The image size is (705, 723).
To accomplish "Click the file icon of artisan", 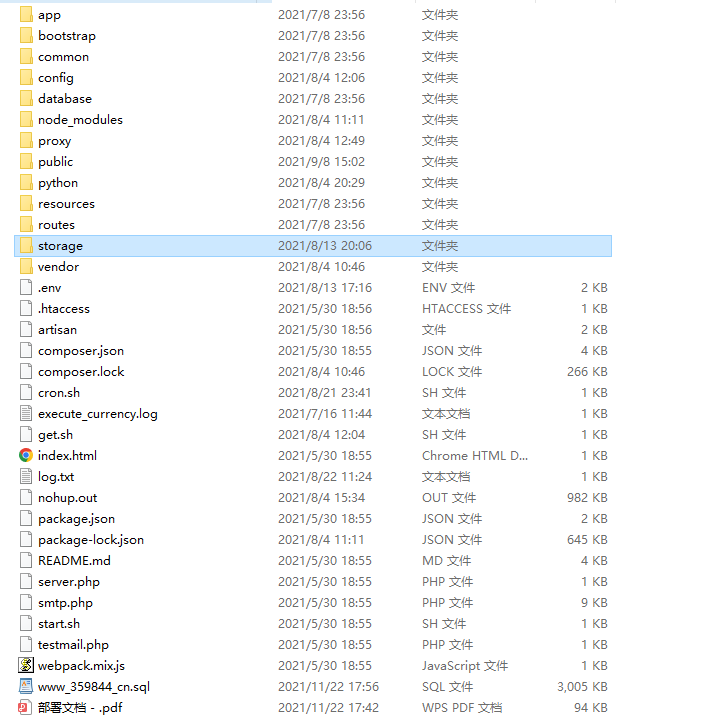I will pos(26,329).
